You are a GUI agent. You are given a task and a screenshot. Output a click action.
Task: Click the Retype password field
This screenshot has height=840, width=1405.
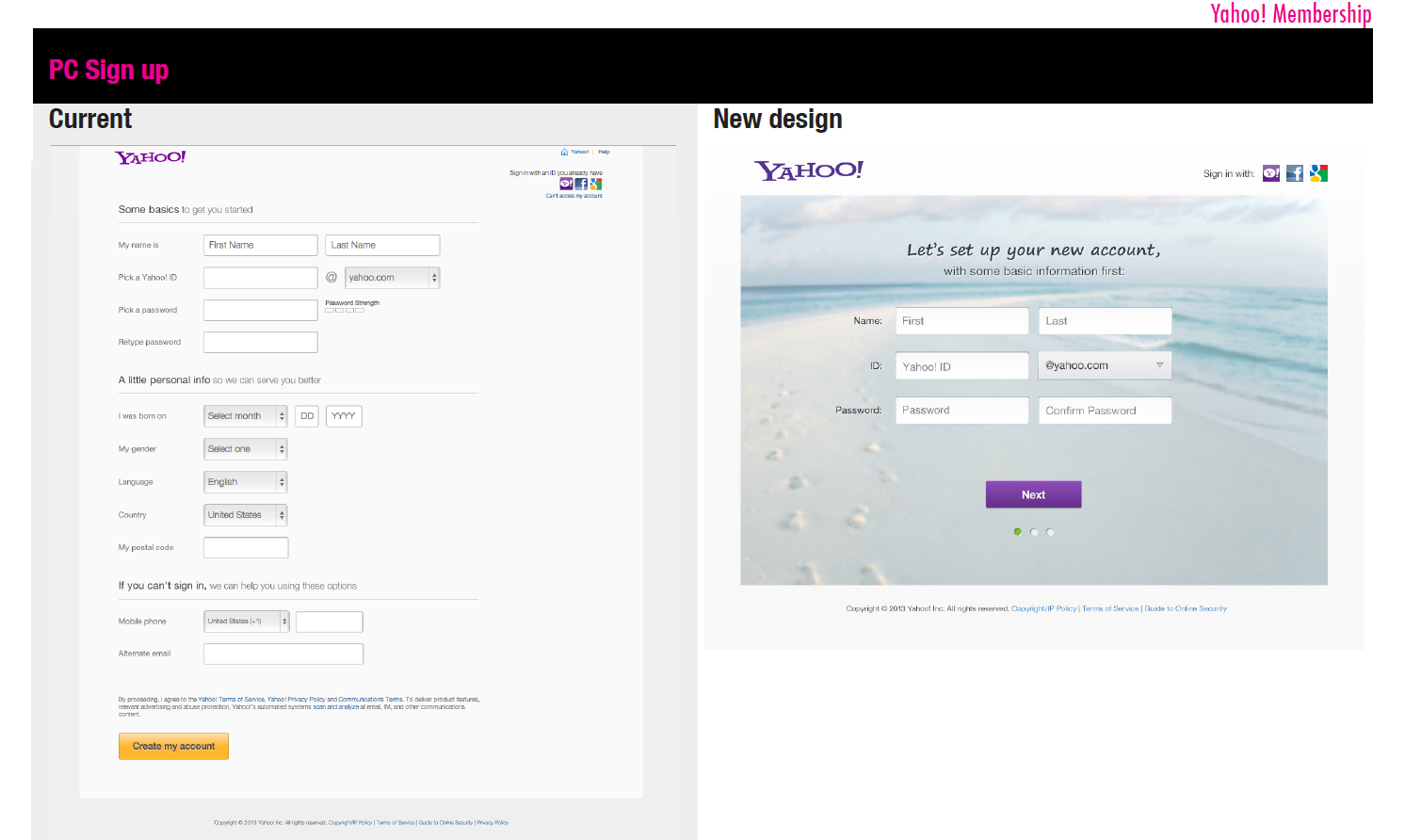[x=261, y=342]
